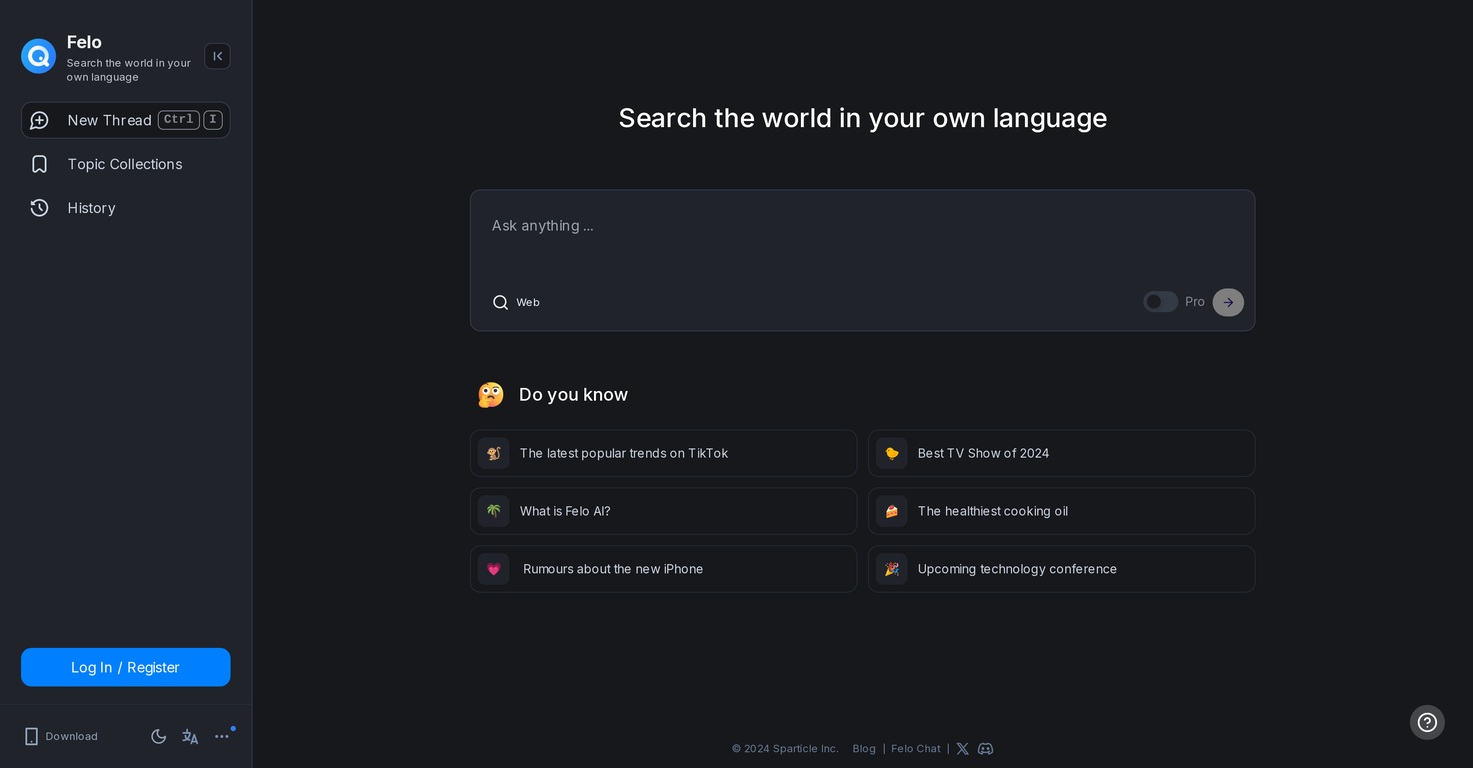The width and height of the screenshot is (1473, 768).
Task: Click the Log In / Register button
Action: point(125,667)
